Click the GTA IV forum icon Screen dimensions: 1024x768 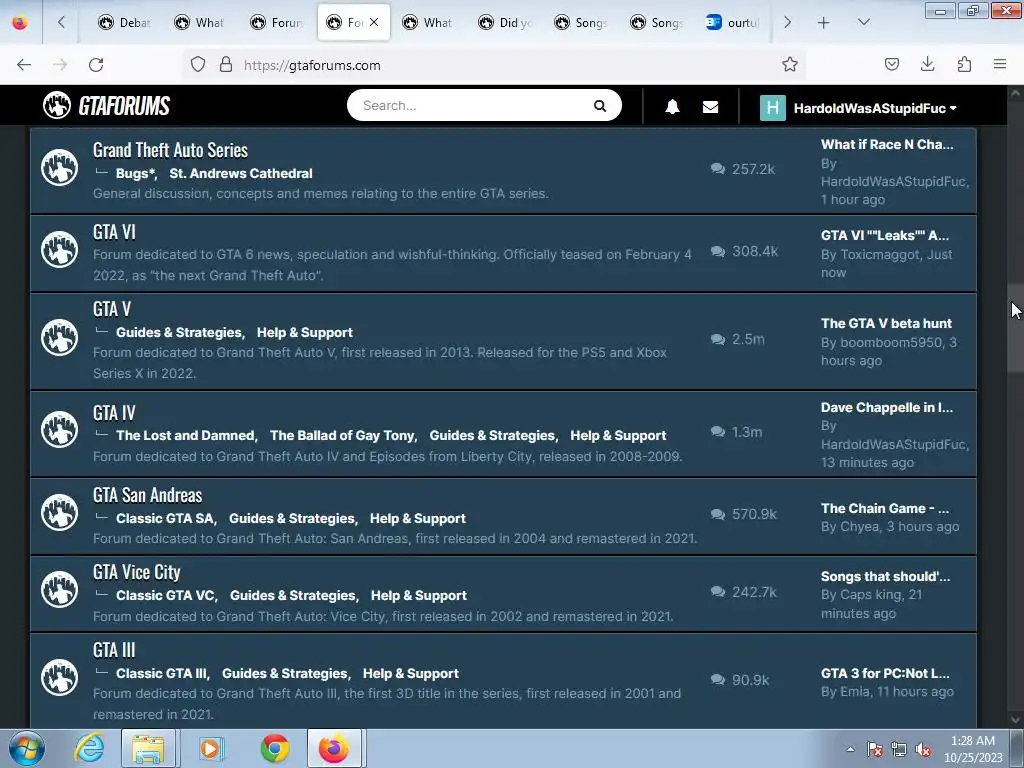point(59,429)
